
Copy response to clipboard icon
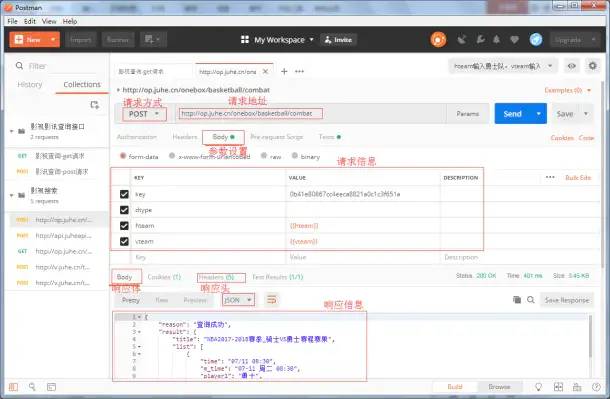click(517, 299)
